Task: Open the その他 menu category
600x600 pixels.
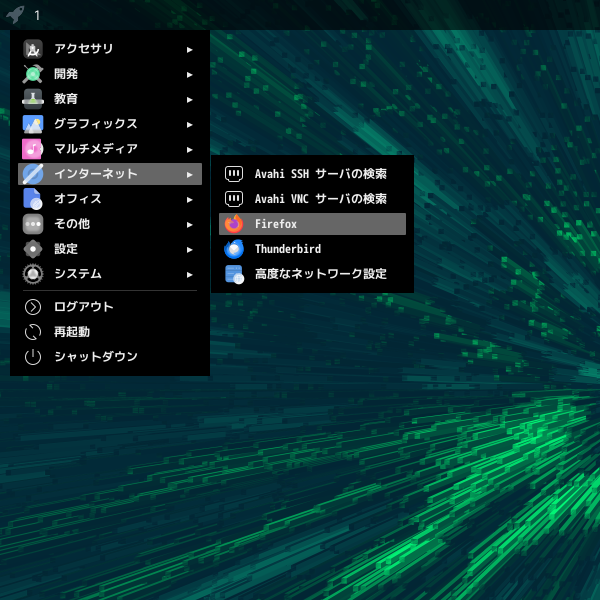Action: tap(72, 224)
